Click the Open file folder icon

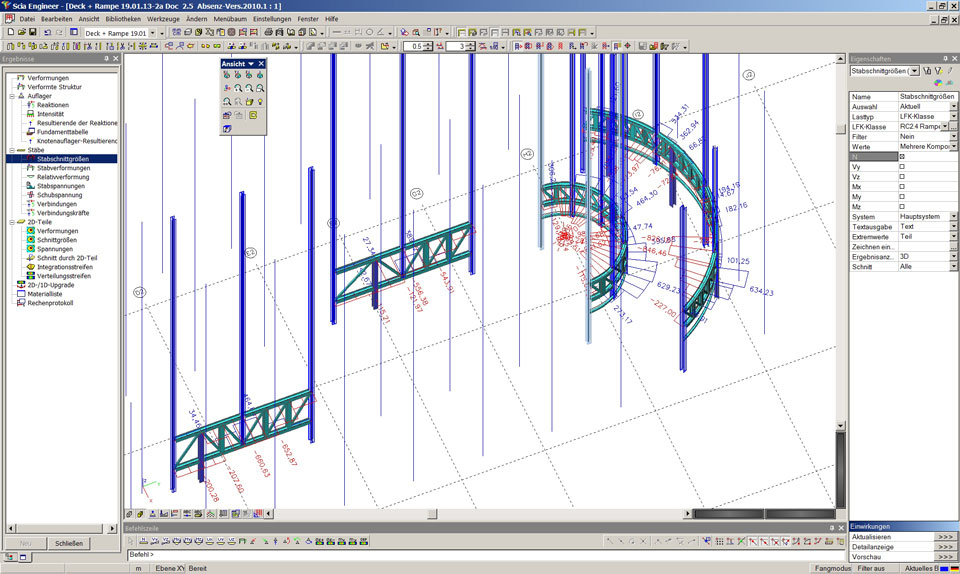tap(21, 32)
